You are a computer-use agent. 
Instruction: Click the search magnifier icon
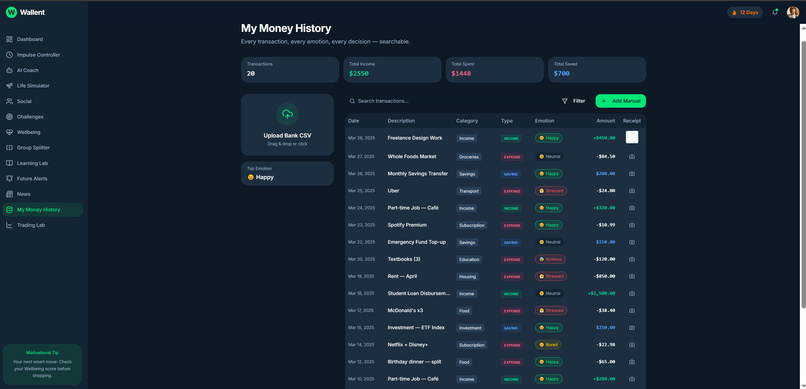(352, 101)
